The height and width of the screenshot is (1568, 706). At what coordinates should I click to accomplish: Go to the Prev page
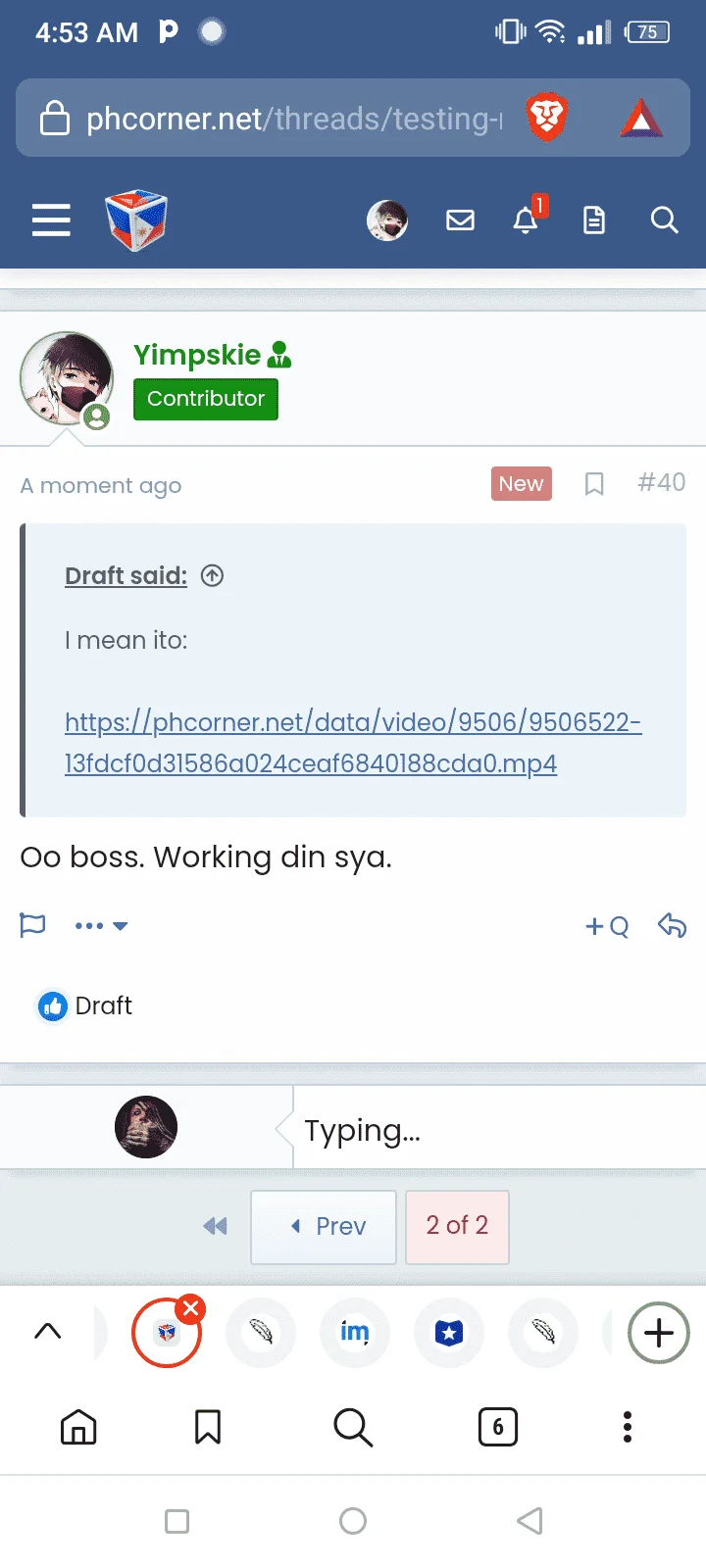pos(324,1227)
